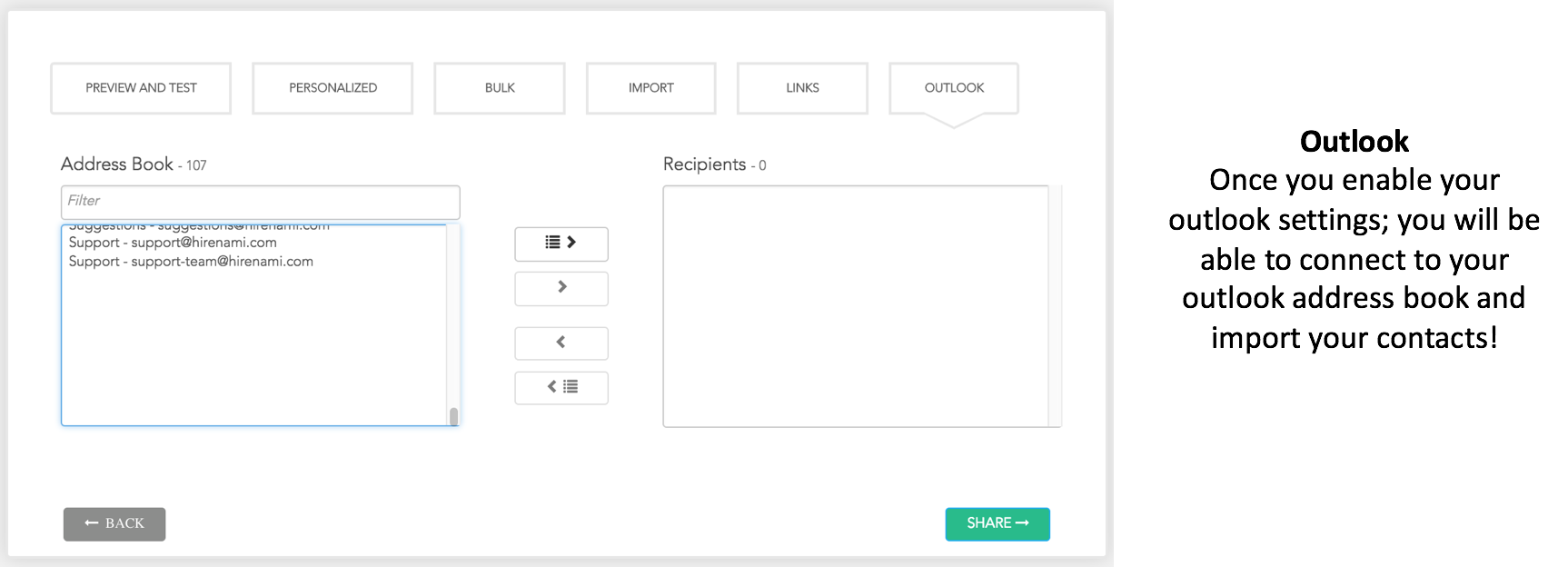Click the address book scrollbar thumb
This screenshot has height=567, width=1568.
click(453, 416)
